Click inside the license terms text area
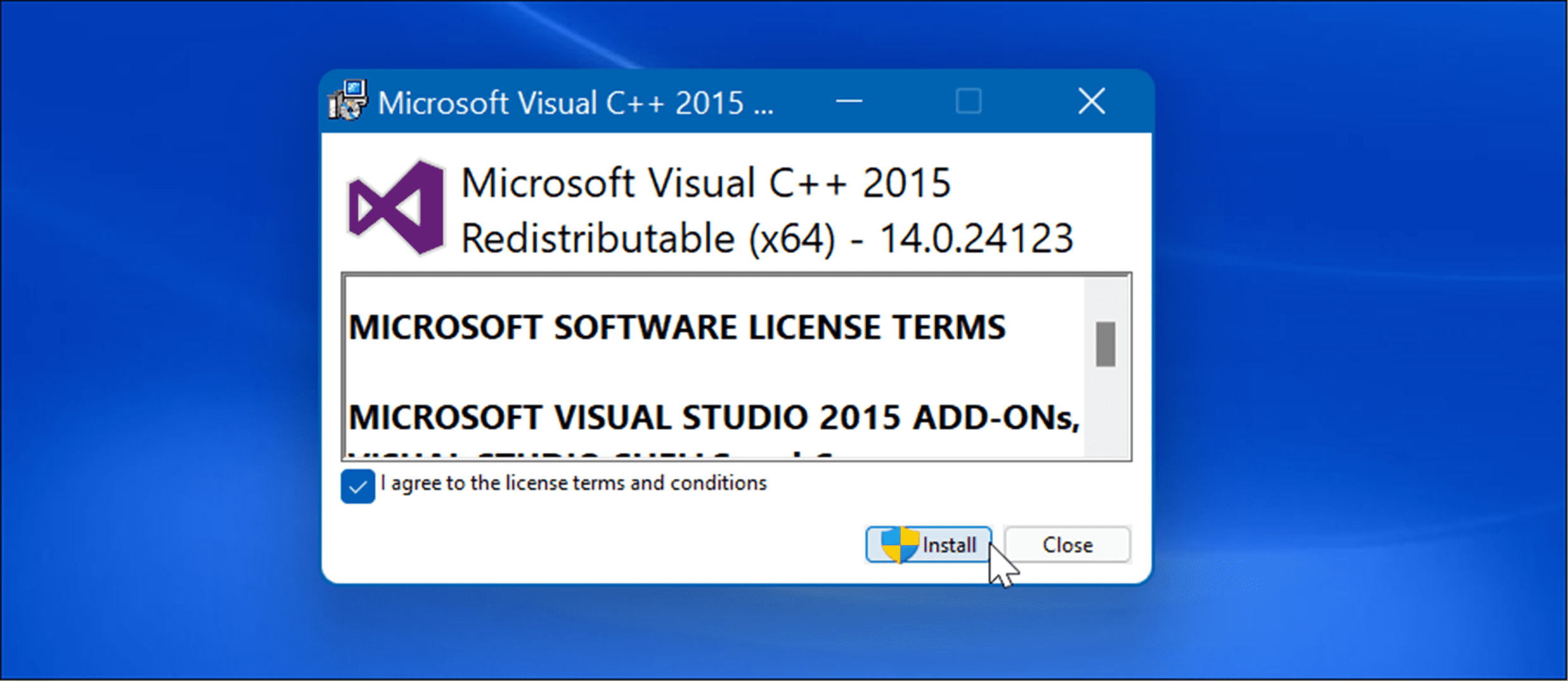The height and width of the screenshot is (681, 1568). point(696,373)
